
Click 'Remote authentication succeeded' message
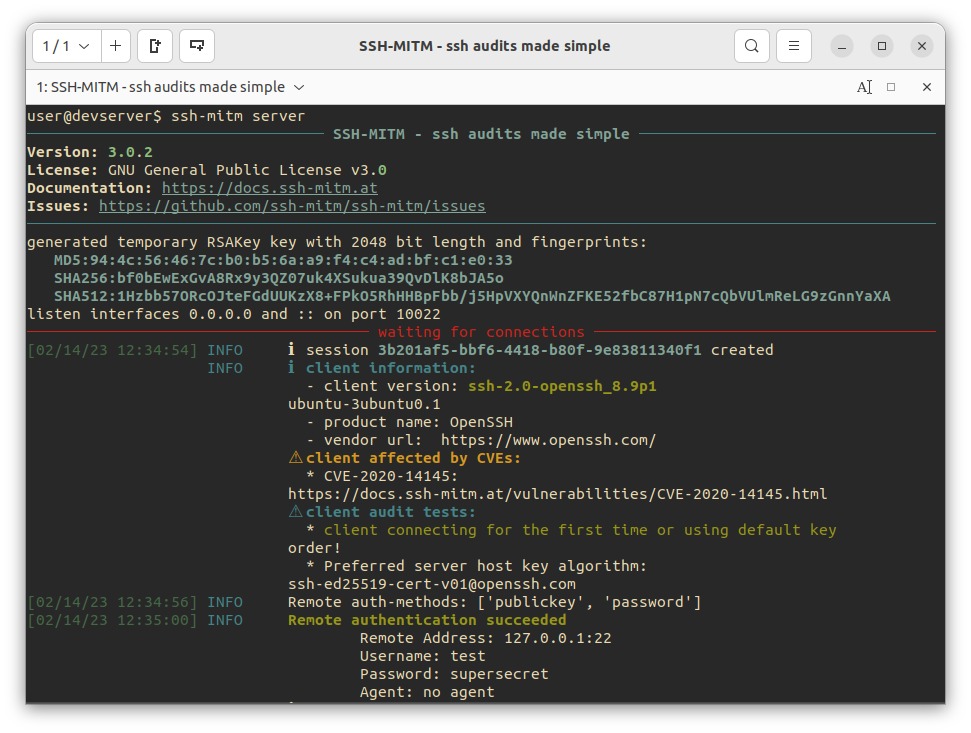[x=427, y=620]
